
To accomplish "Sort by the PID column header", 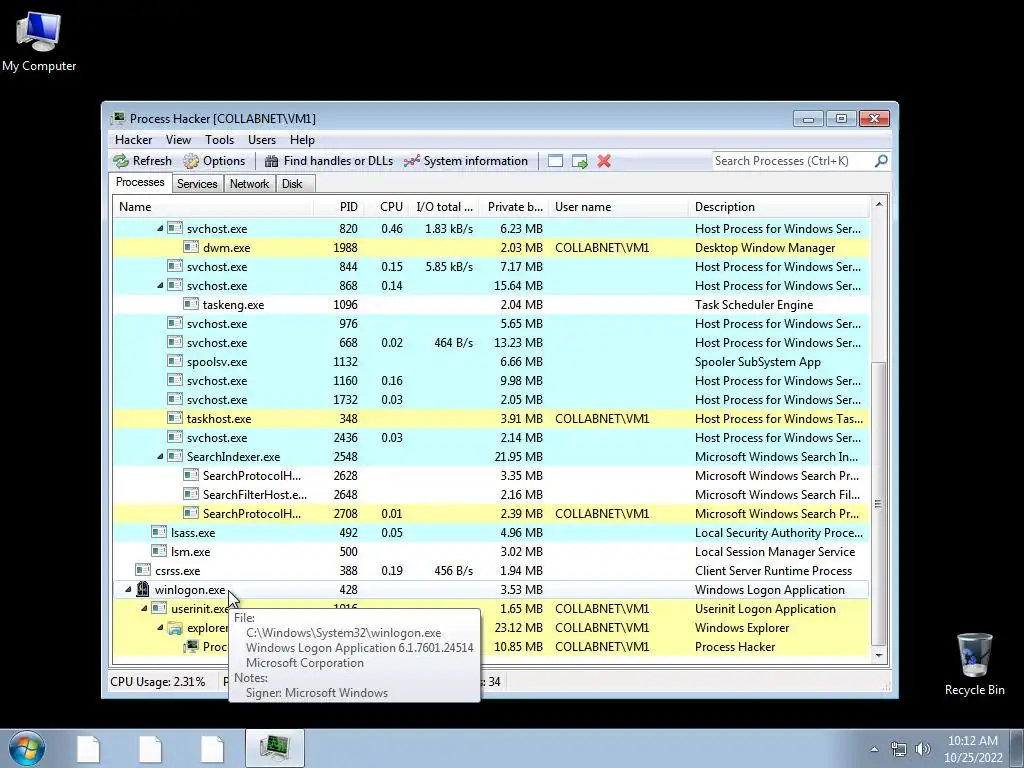I will [339, 207].
